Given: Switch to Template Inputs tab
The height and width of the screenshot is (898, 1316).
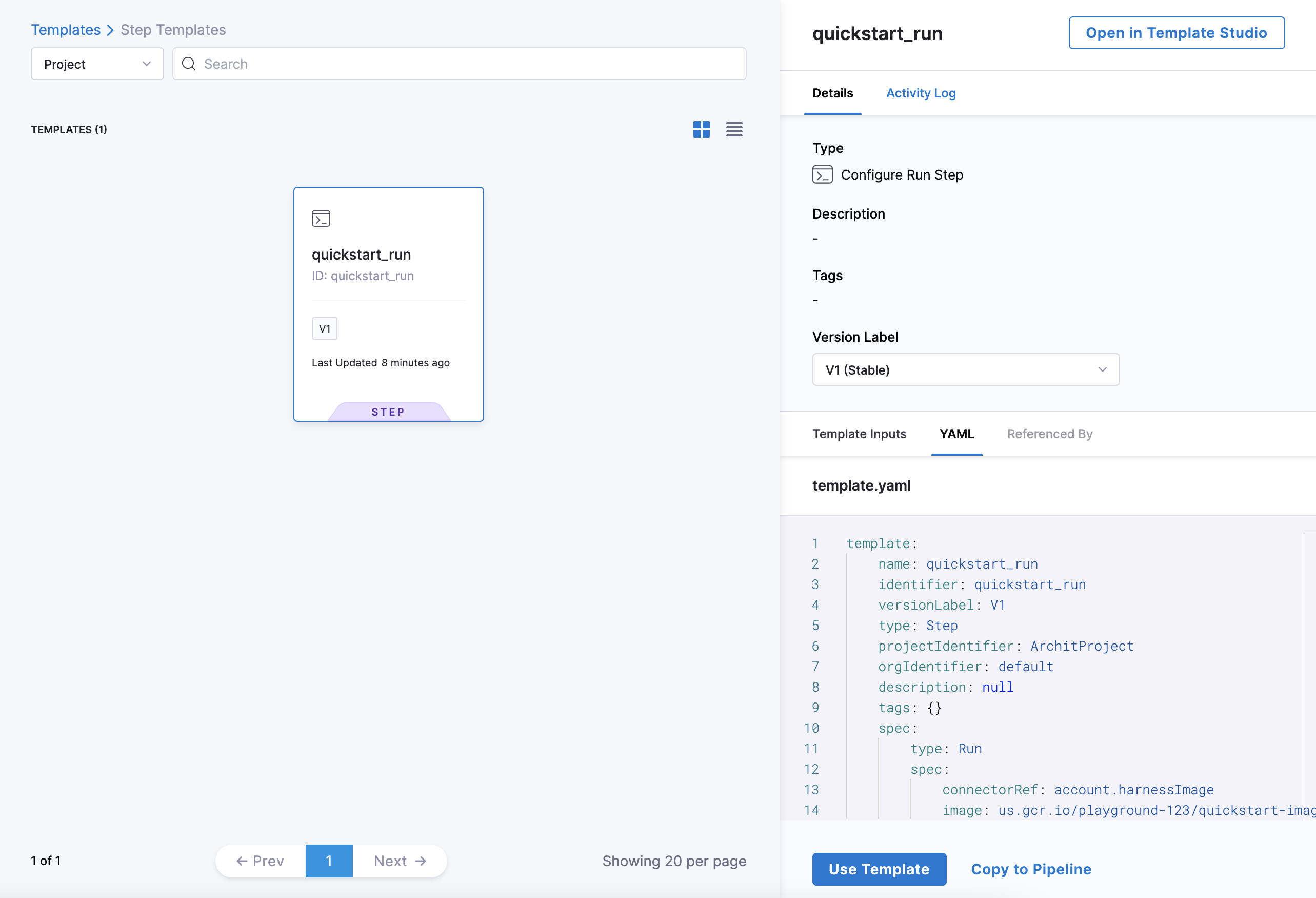Looking at the screenshot, I should pyautogui.click(x=859, y=434).
